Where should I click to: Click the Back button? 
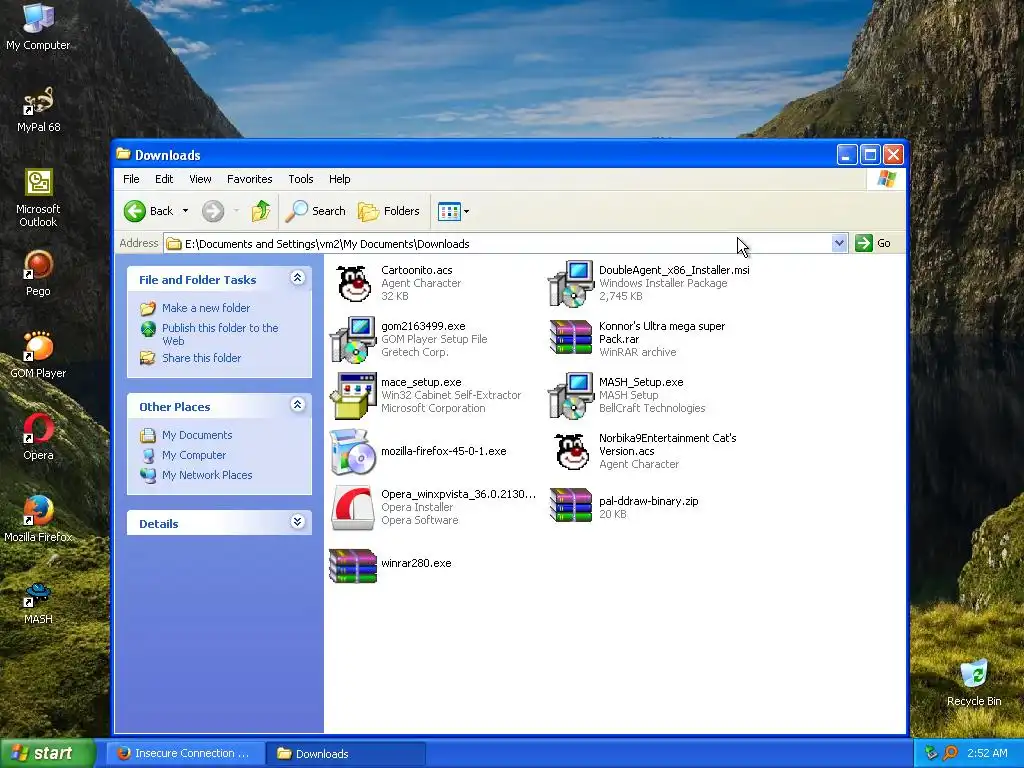(149, 211)
